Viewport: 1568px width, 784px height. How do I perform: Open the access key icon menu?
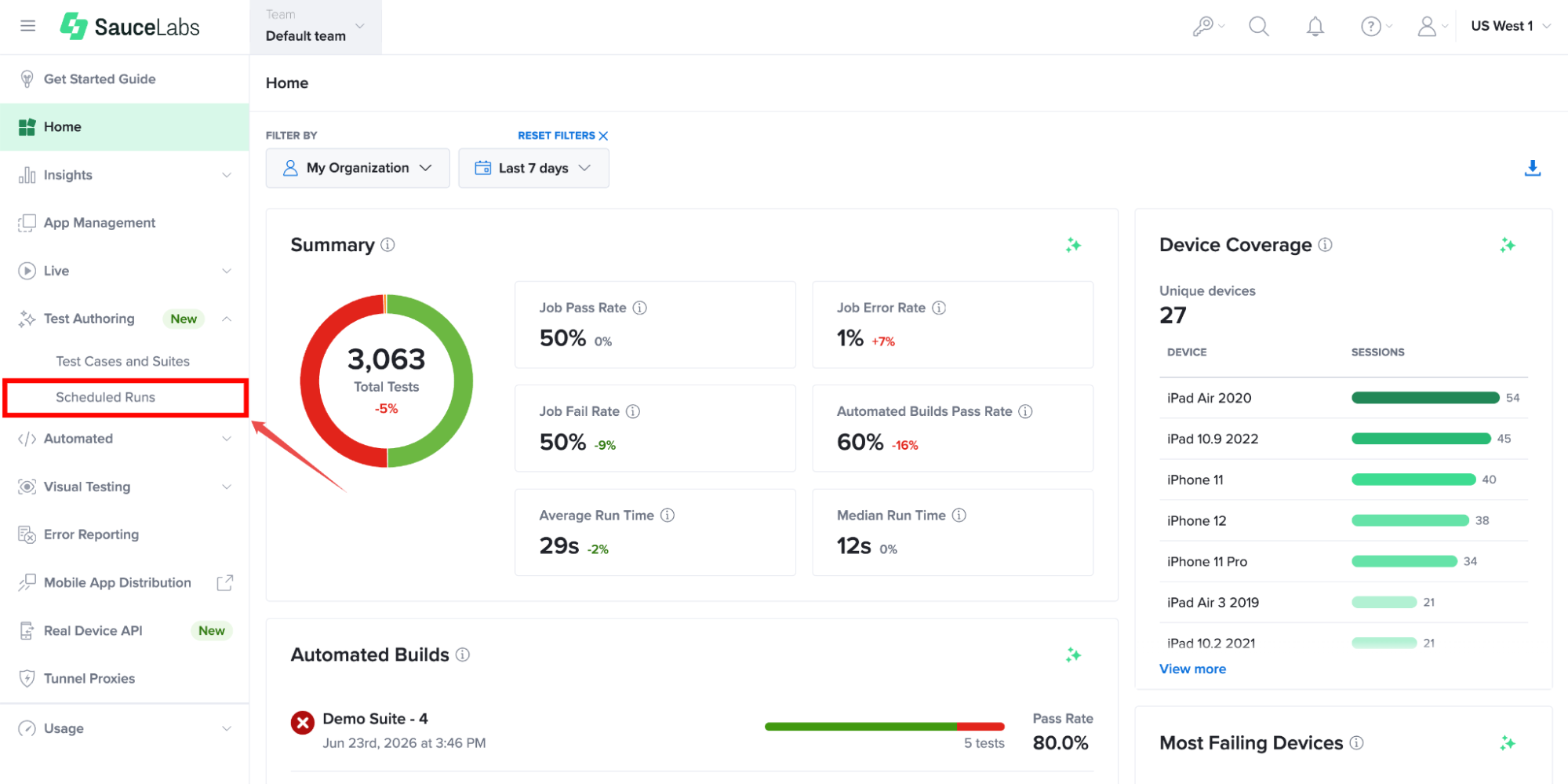[1208, 27]
